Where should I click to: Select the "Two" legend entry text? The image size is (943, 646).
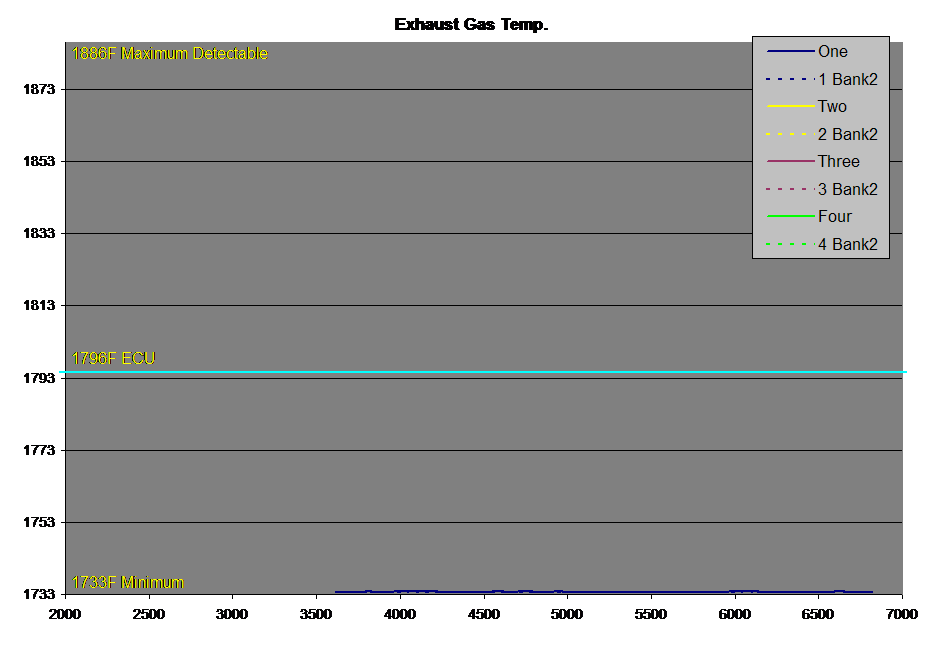832,106
